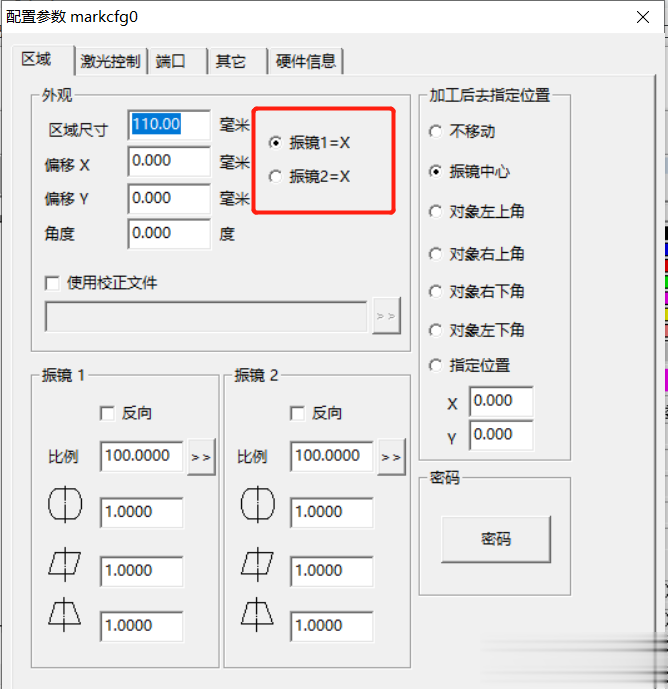The height and width of the screenshot is (689, 668).
Task: Click 振镜 2 比例 input field
Action: 331,456
